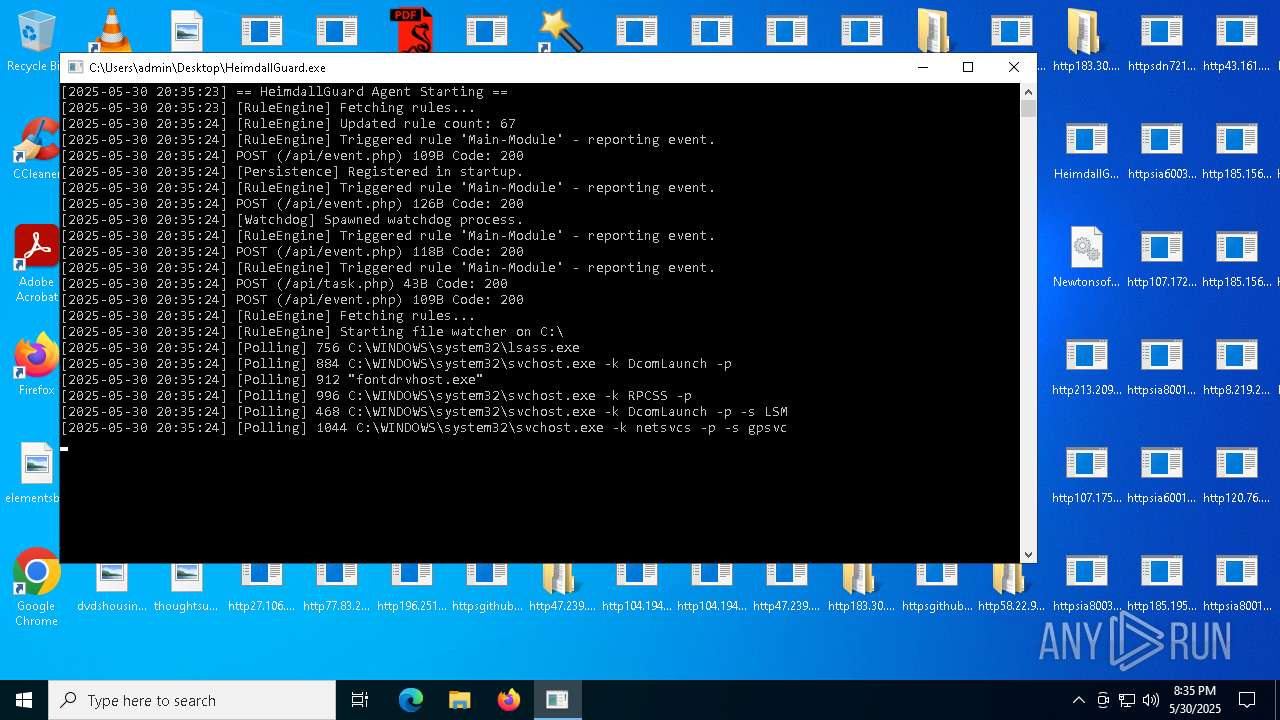
Task: Click the HeimdallGuard.exe title bar path text
Action: pyautogui.click(x=207, y=68)
